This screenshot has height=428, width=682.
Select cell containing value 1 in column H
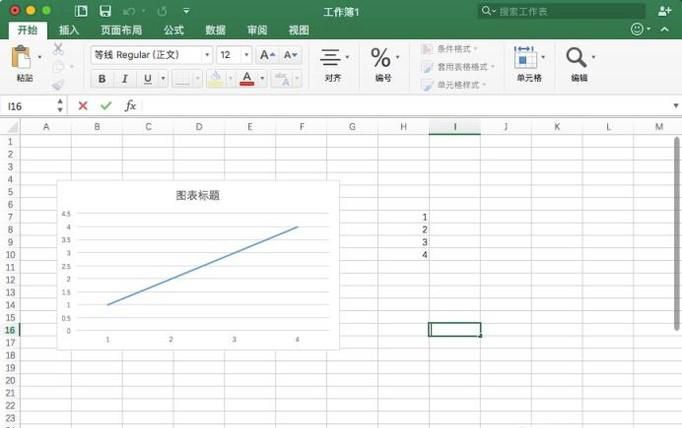404,217
